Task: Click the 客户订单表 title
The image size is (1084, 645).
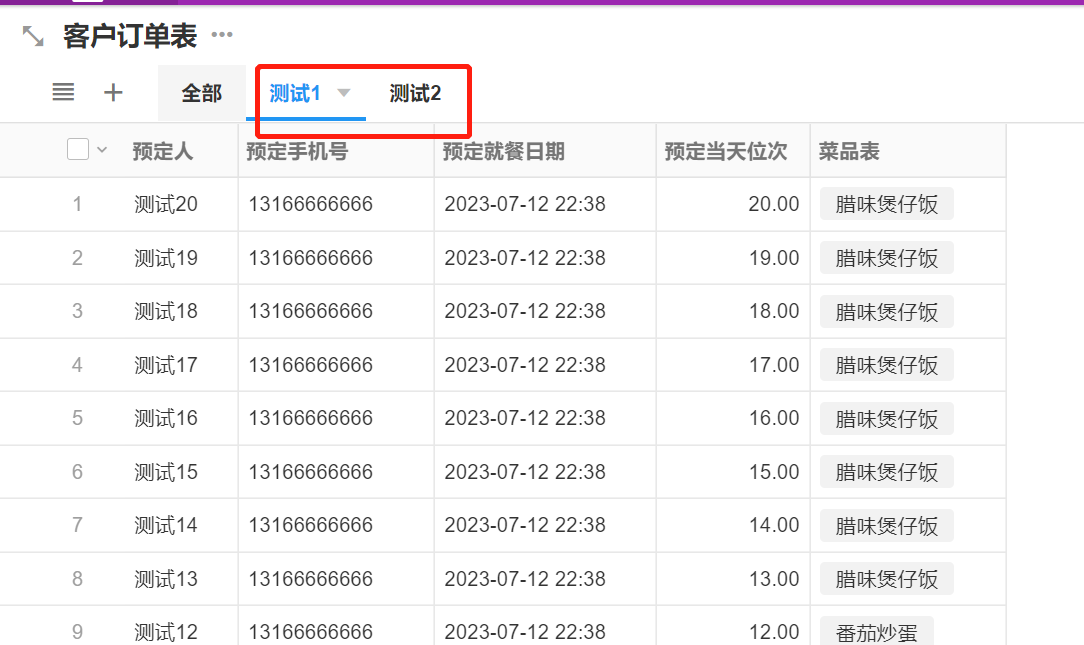Action: pyautogui.click(x=130, y=36)
